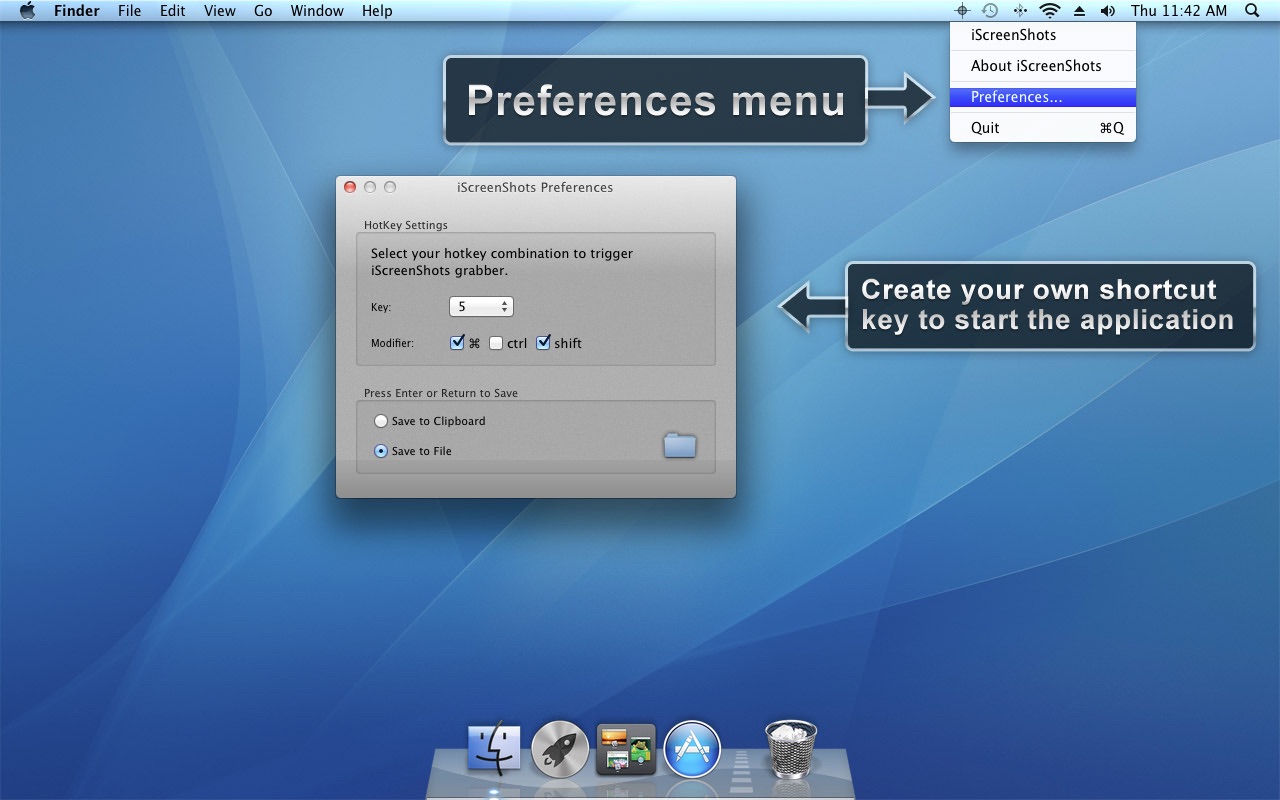Toggle the Command modifier checkbox
Screen dimensions: 1280x800
tap(457, 343)
